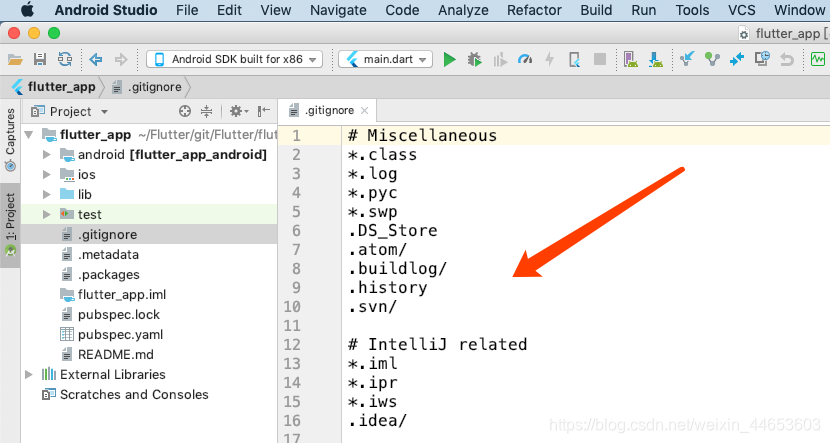
Task: Open the AVD Manager icon
Action: coord(630,59)
